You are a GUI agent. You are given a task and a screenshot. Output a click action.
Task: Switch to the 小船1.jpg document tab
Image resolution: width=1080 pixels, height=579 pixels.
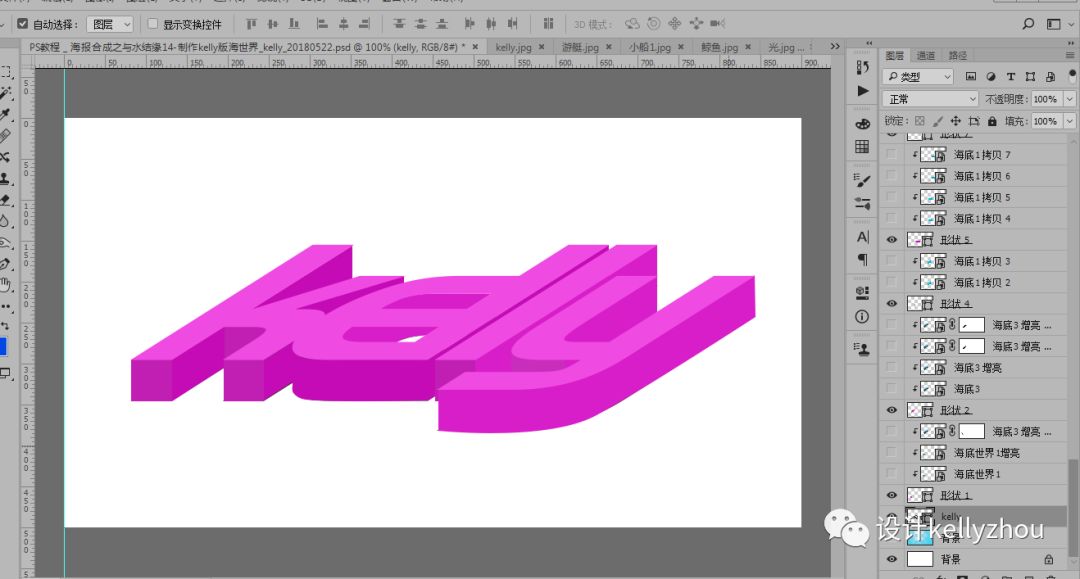click(650, 48)
